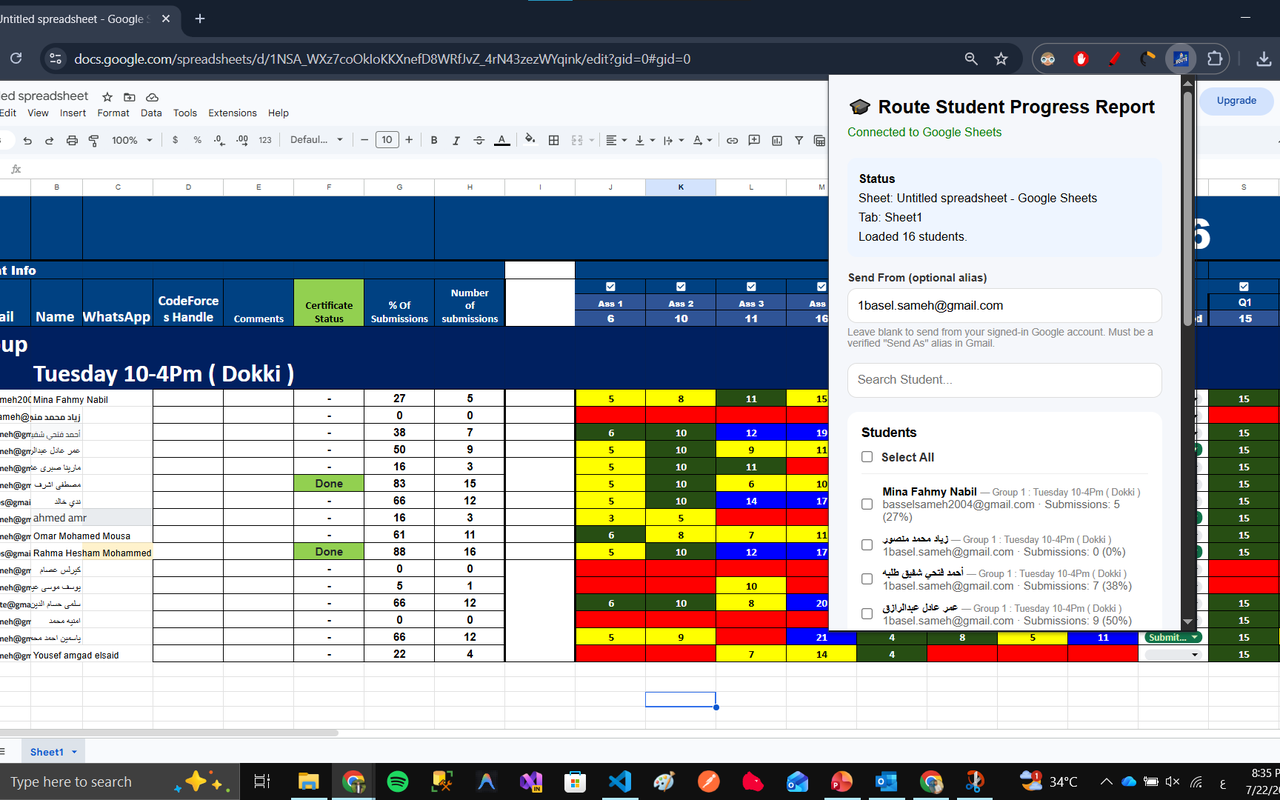
Task: Click the Insert link icon
Action: pos(732,140)
